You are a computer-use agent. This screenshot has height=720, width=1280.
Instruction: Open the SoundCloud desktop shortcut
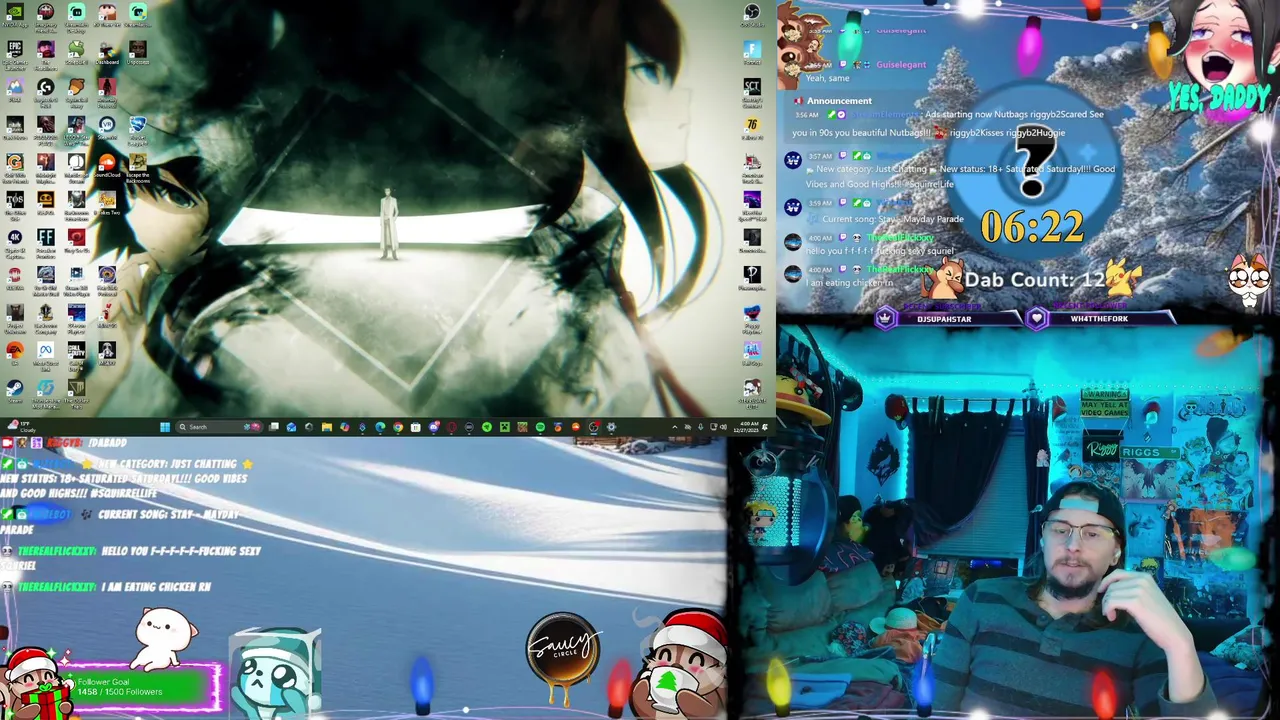[107, 164]
